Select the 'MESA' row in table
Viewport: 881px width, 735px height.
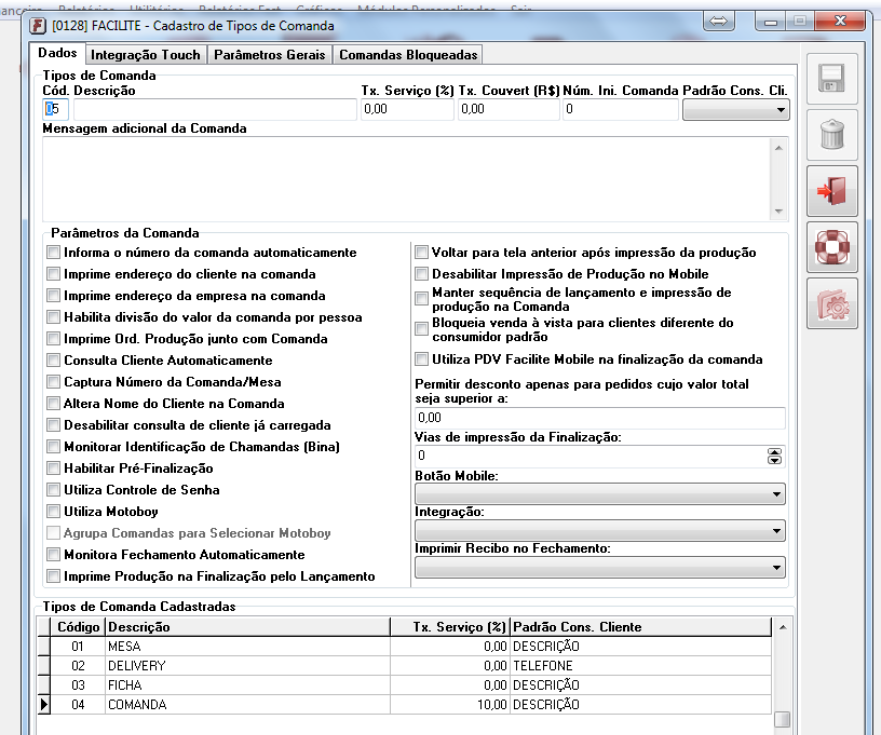point(411,647)
